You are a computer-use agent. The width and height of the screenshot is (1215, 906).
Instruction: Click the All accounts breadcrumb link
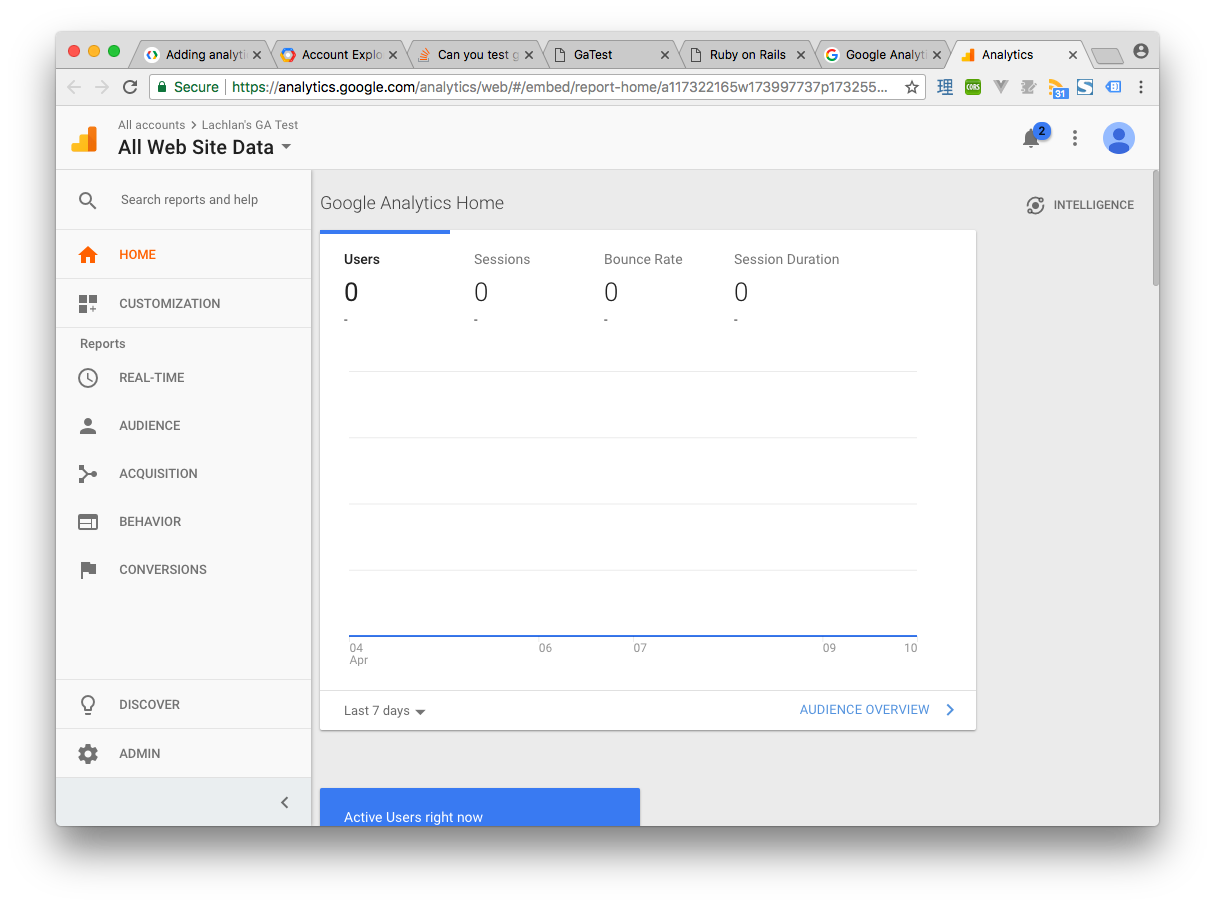pyautogui.click(x=151, y=125)
